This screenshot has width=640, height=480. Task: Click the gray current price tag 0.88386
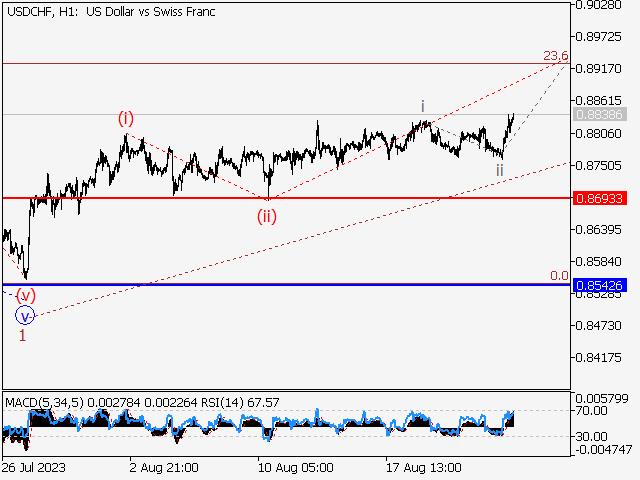(x=600, y=114)
